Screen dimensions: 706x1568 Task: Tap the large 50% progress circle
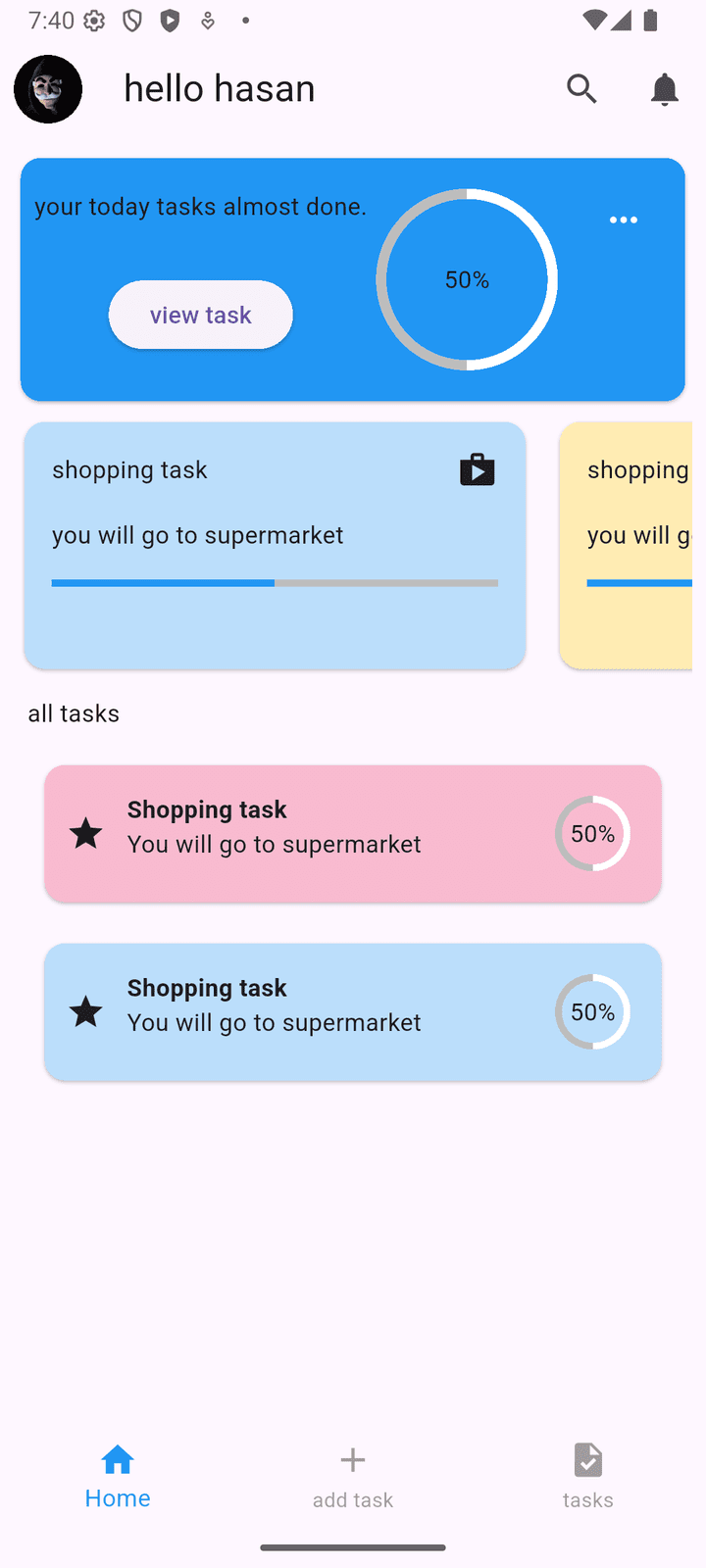coord(467,280)
